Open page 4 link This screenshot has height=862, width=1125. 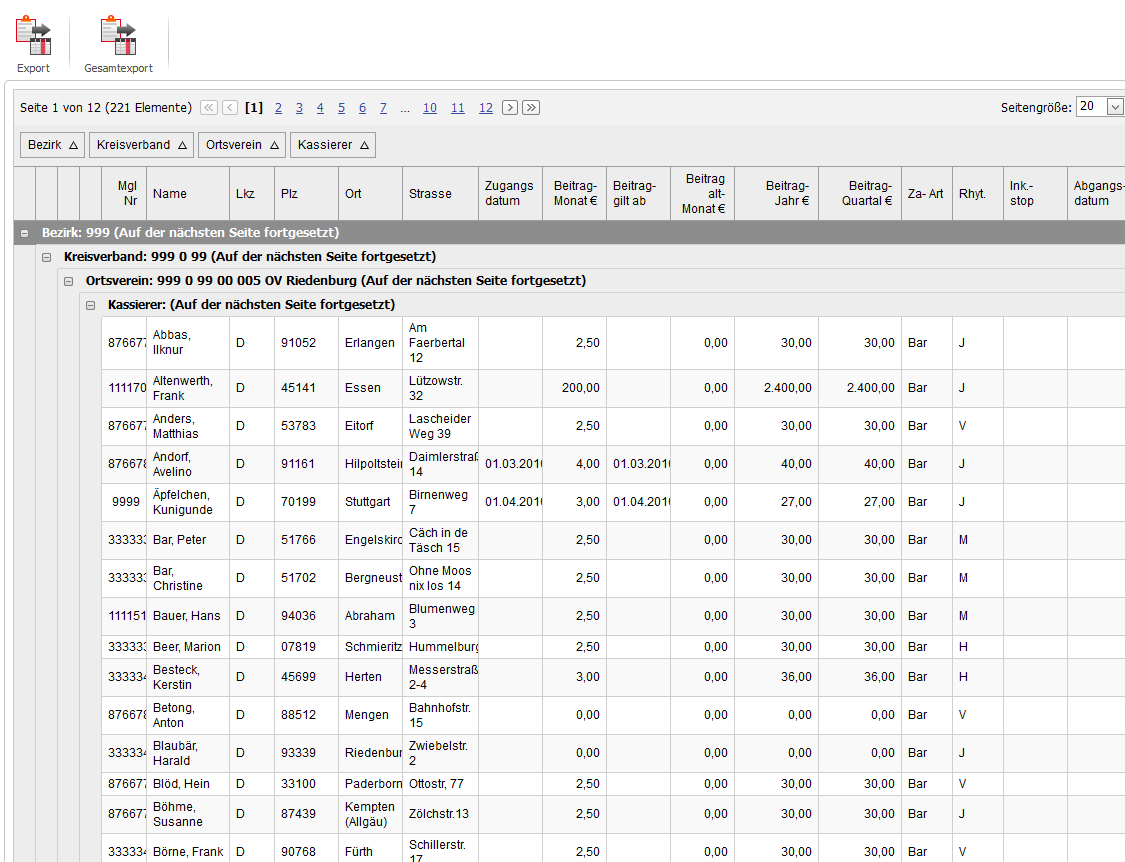coord(320,108)
